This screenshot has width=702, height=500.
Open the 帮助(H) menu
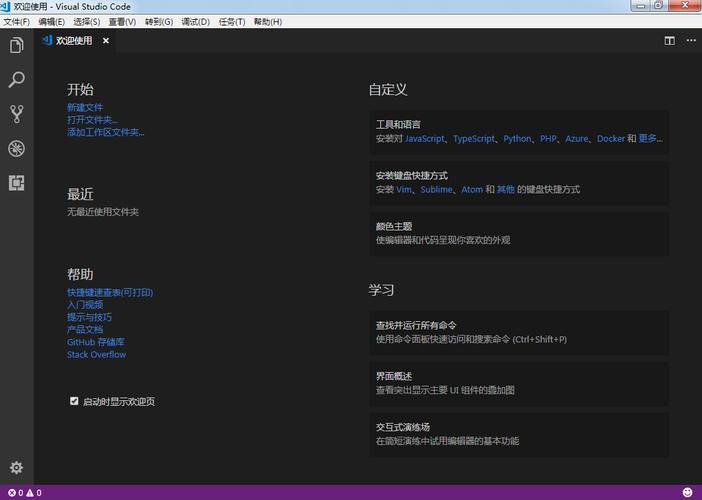pos(268,22)
